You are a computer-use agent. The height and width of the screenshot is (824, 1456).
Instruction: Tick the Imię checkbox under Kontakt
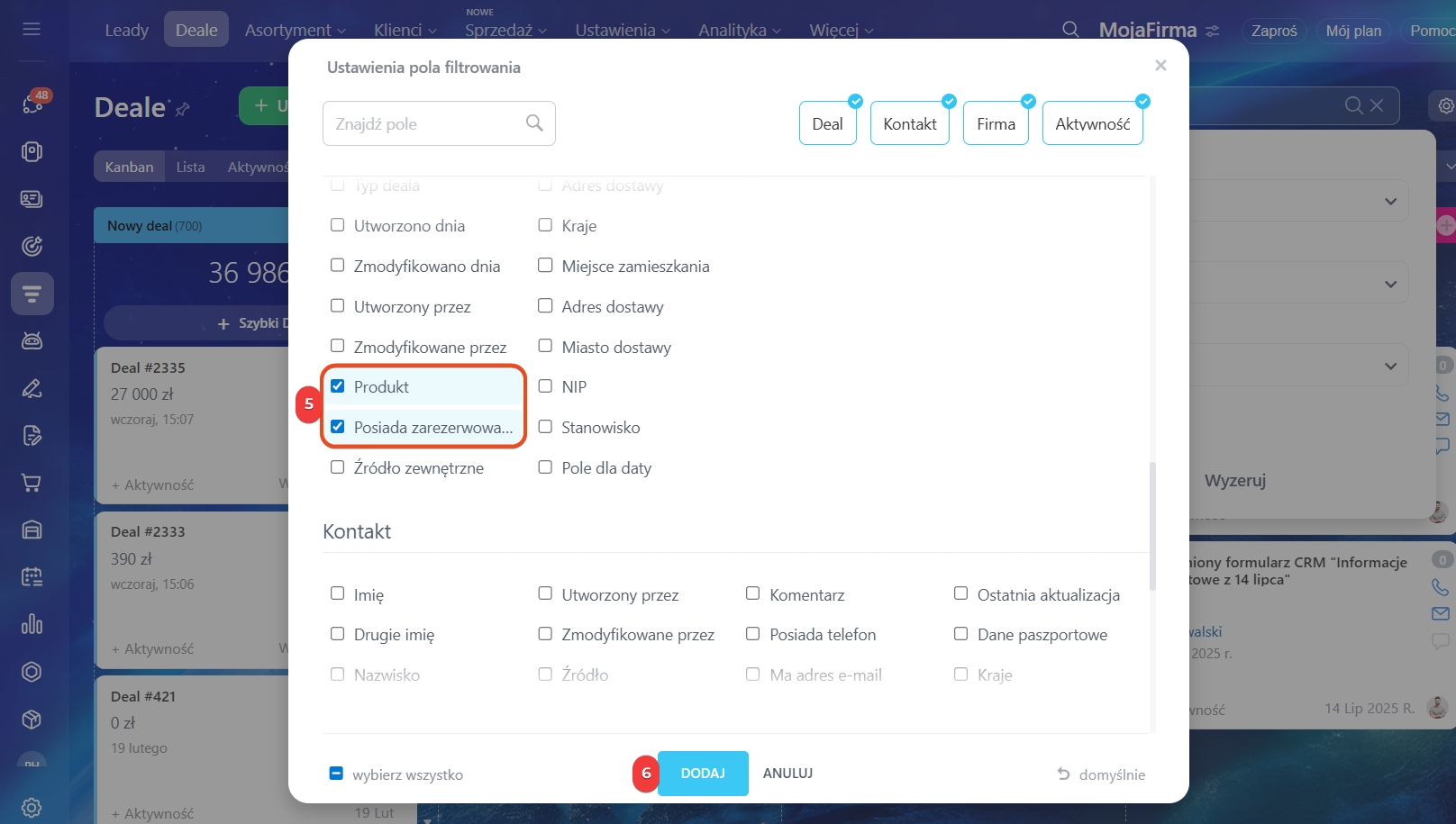click(x=338, y=593)
